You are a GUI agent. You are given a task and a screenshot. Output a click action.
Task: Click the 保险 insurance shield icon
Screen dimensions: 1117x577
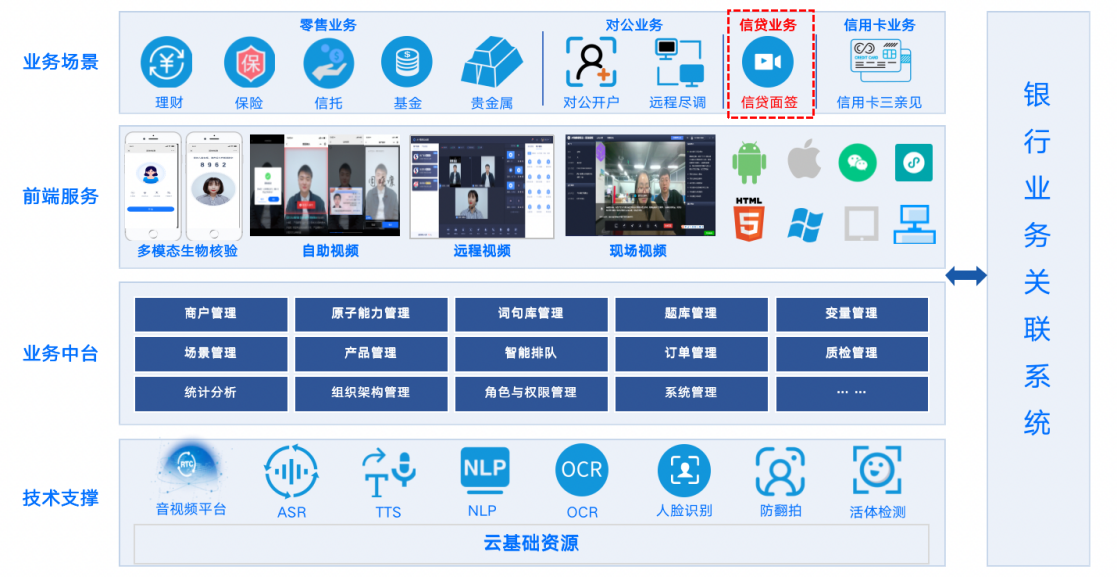tap(248, 62)
